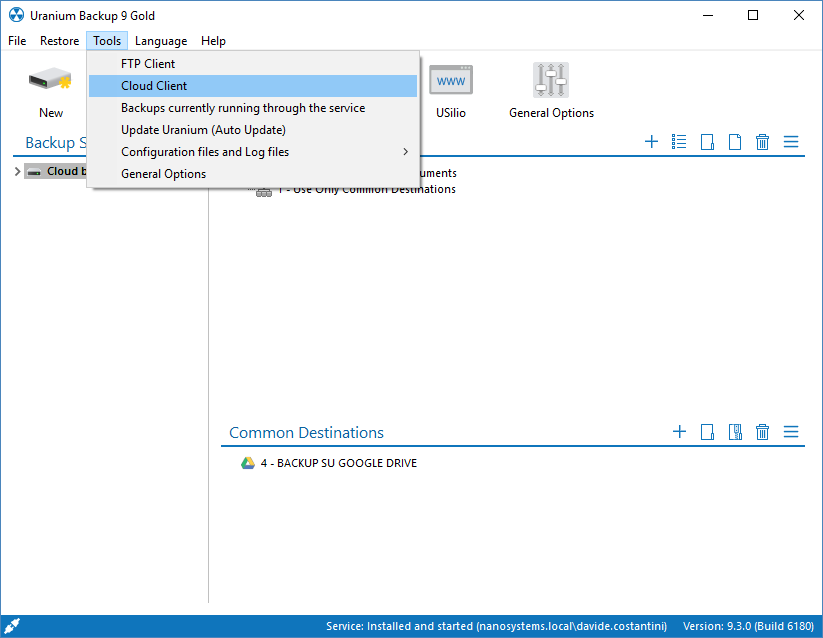Expand the Configuration files and Log files submenu arrow
823x638 pixels.
pyautogui.click(x=405, y=152)
